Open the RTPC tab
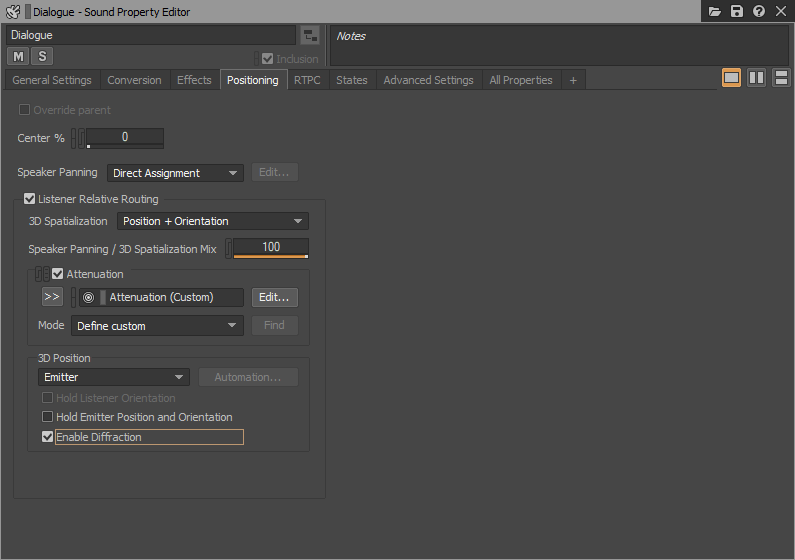 point(307,80)
